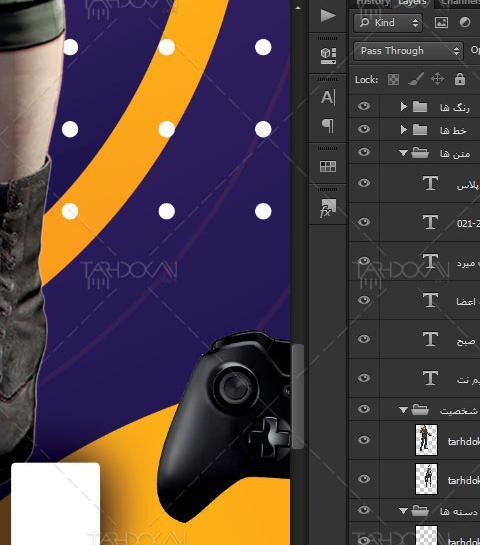Toggle visibility of نت text layer
The image size is (480, 545).
364,378
